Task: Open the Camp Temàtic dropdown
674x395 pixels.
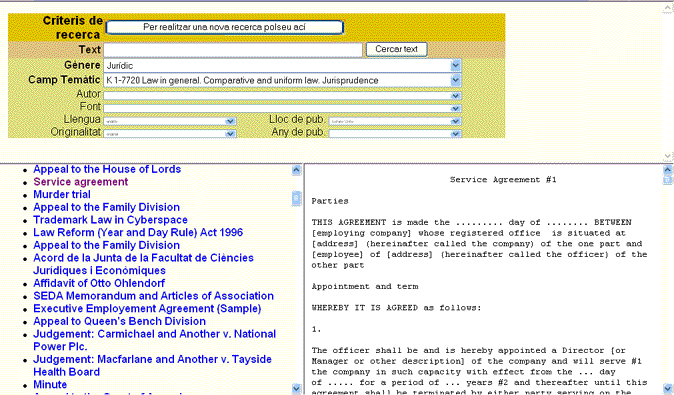Action: pos(282,80)
